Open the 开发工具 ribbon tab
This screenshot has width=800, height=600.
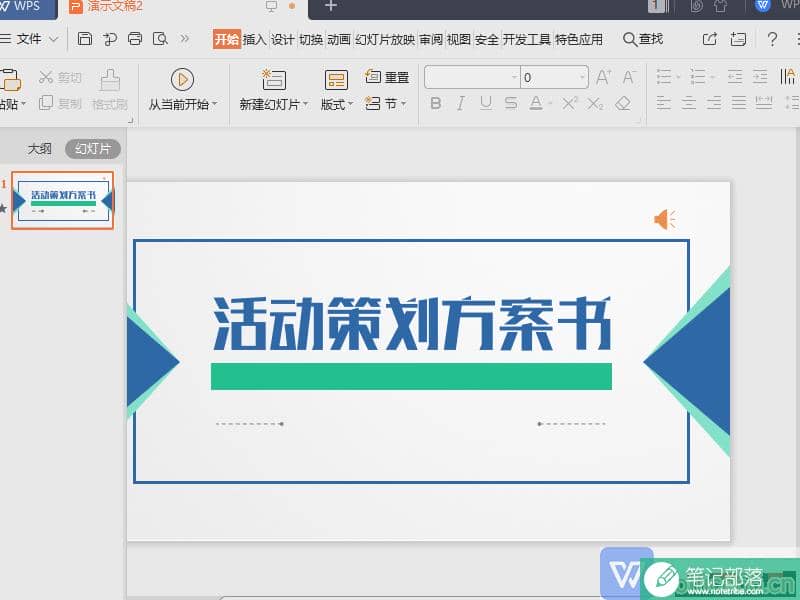point(527,39)
